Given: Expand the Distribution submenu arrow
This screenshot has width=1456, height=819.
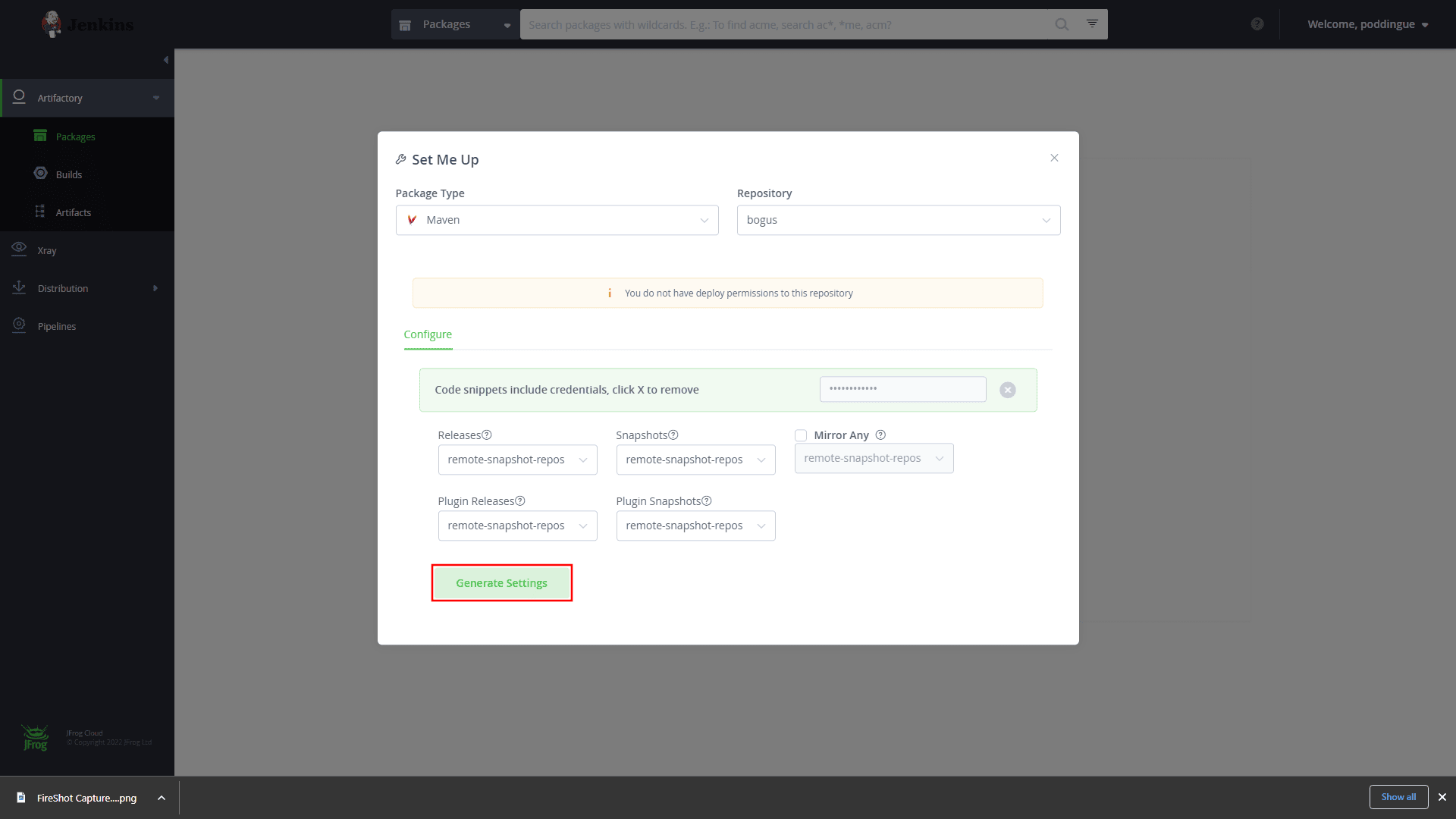Looking at the screenshot, I should pyautogui.click(x=155, y=288).
